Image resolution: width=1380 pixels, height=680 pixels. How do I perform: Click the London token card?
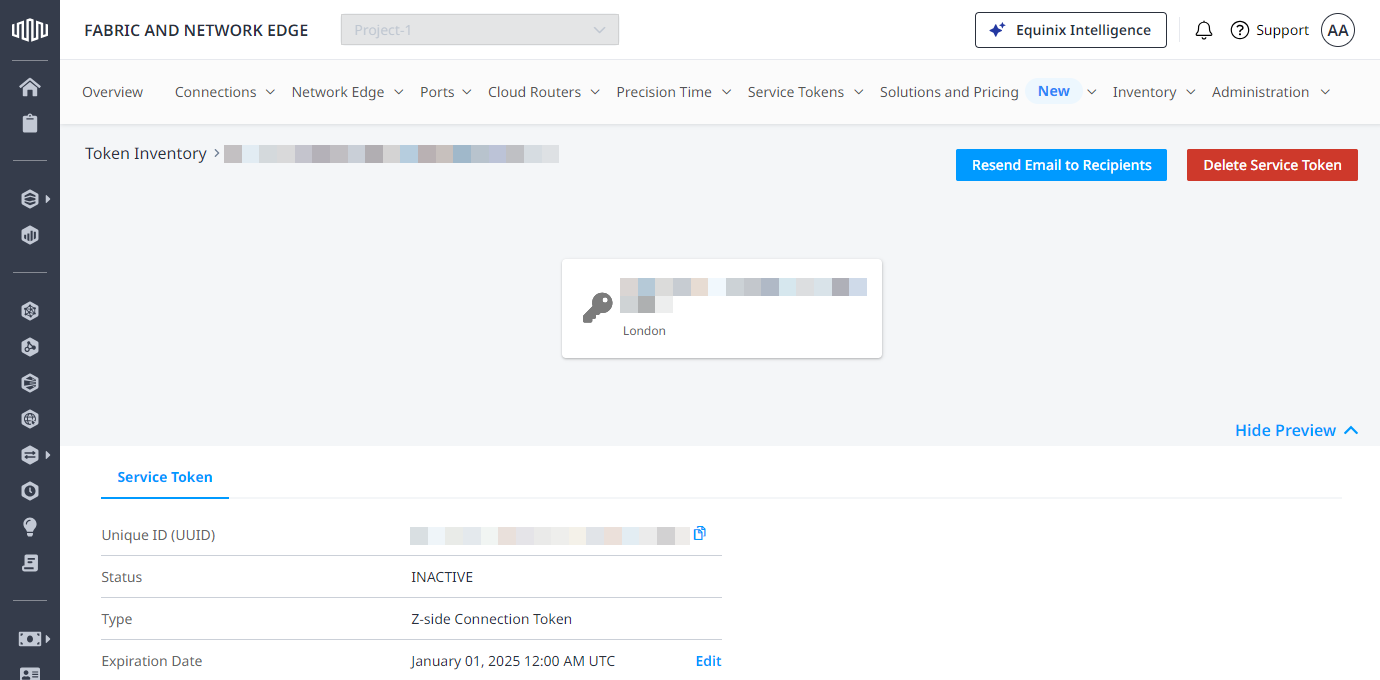pyautogui.click(x=722, y=308)
